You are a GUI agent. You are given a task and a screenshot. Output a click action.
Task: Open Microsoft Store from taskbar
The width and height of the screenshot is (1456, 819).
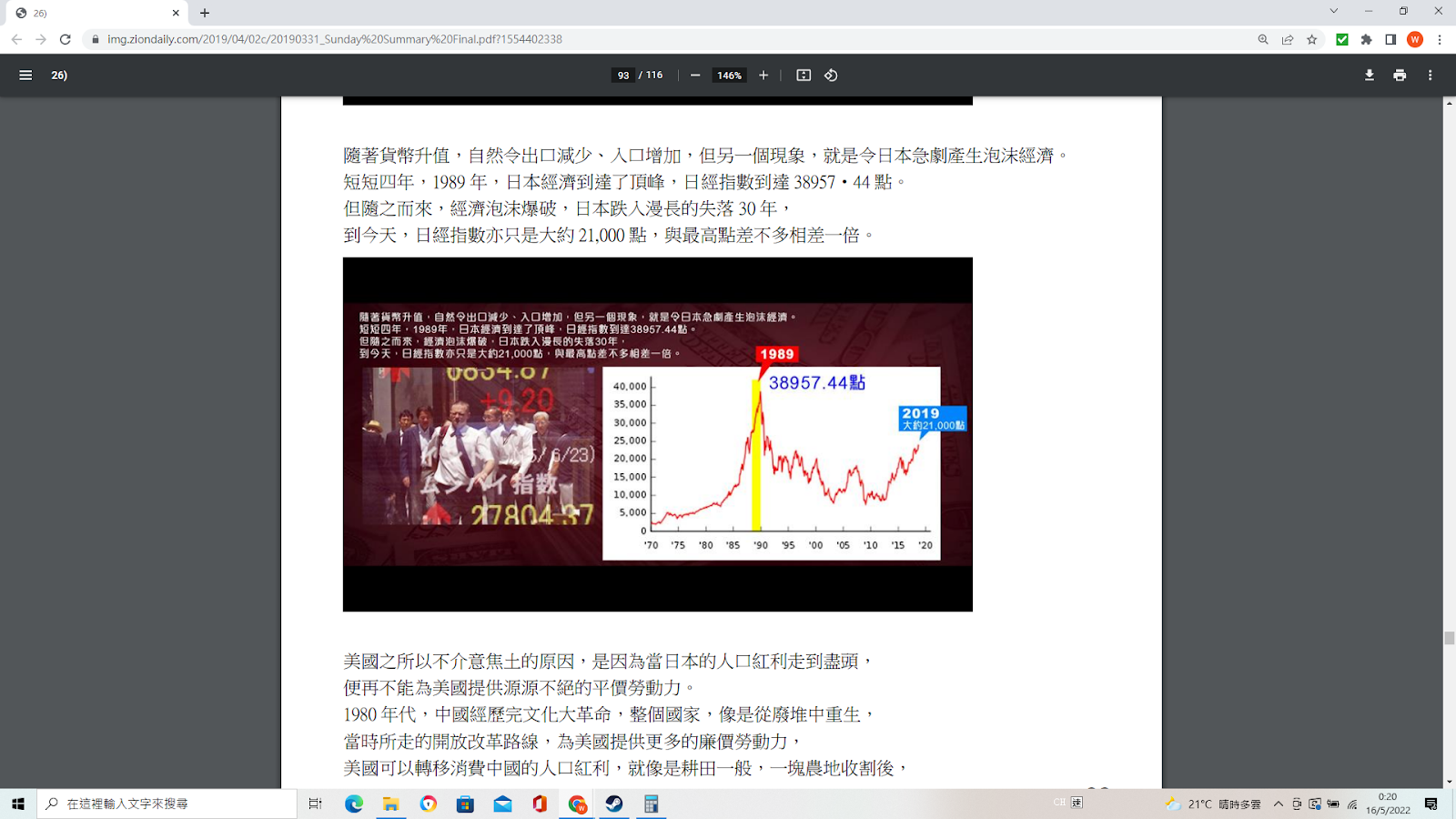(x=465, y=804)
